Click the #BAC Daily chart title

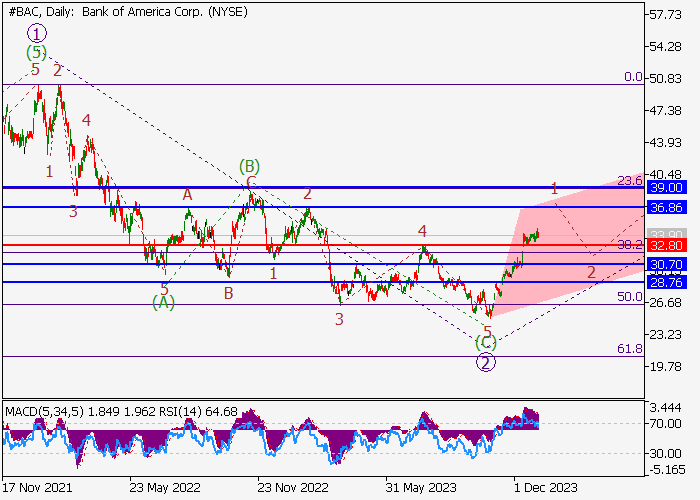128,12
